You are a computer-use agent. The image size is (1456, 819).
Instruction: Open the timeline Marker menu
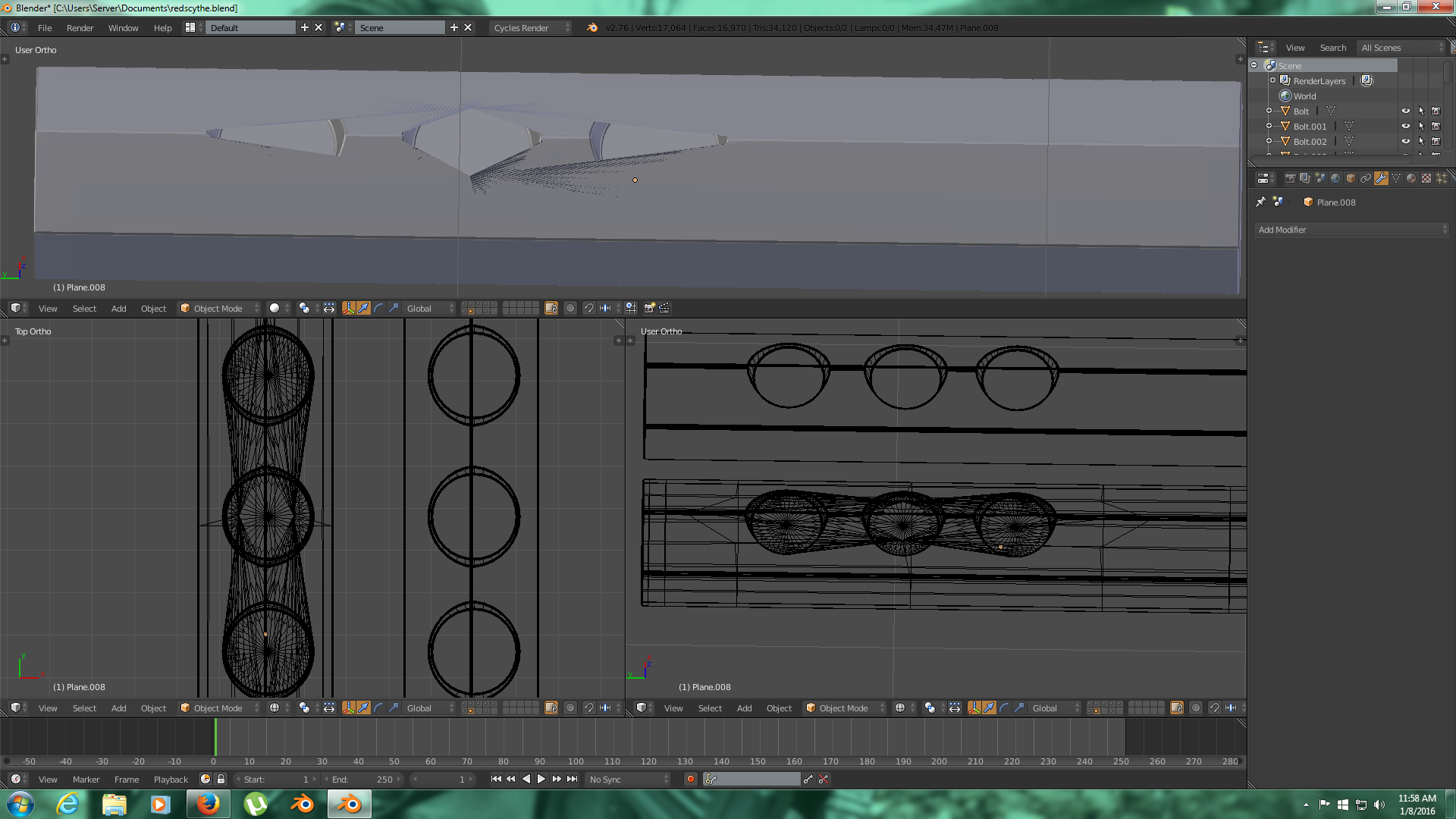(x=86, y=779)
